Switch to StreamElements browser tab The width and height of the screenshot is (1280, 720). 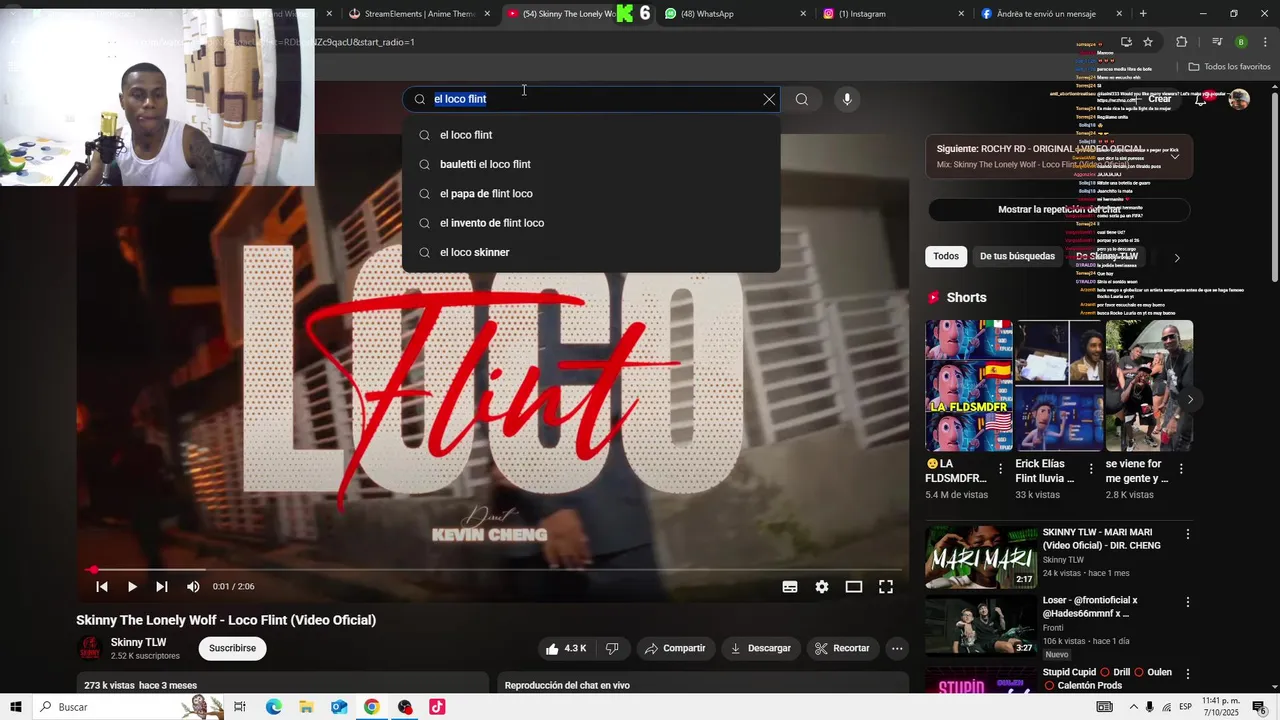[x=420, y=14]
